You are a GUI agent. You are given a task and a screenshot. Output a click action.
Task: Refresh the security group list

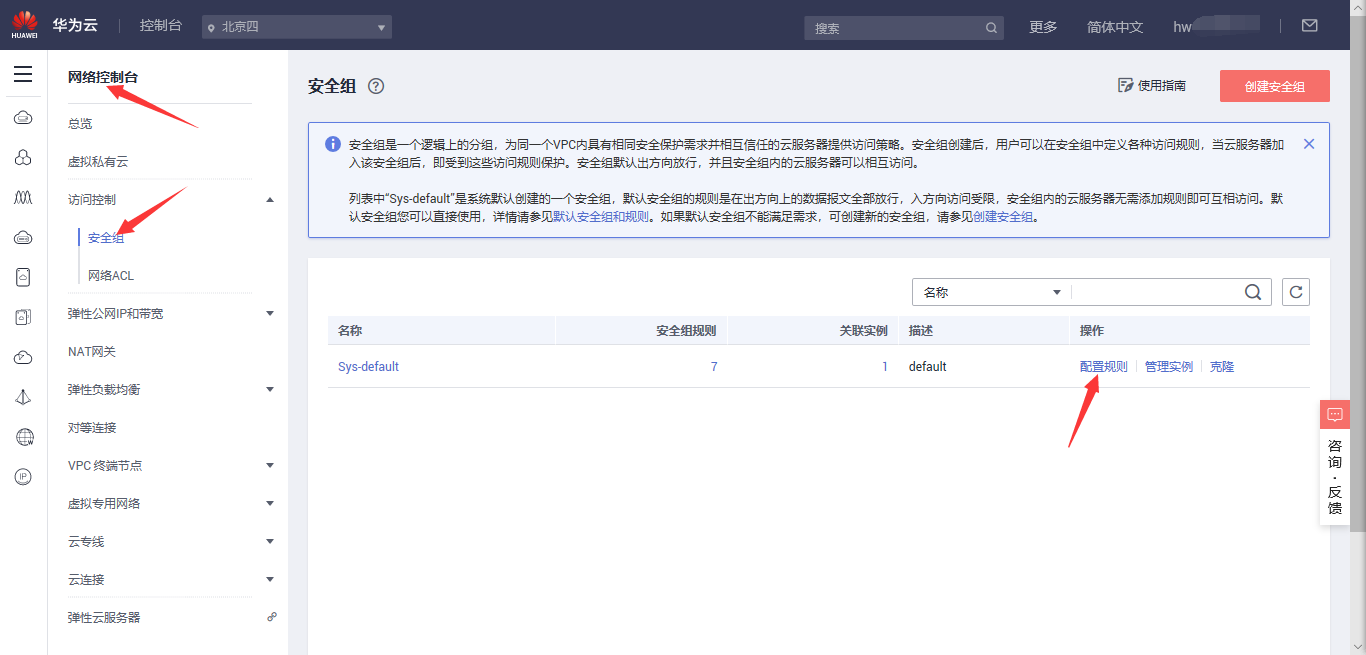[x=1296, y=292]
